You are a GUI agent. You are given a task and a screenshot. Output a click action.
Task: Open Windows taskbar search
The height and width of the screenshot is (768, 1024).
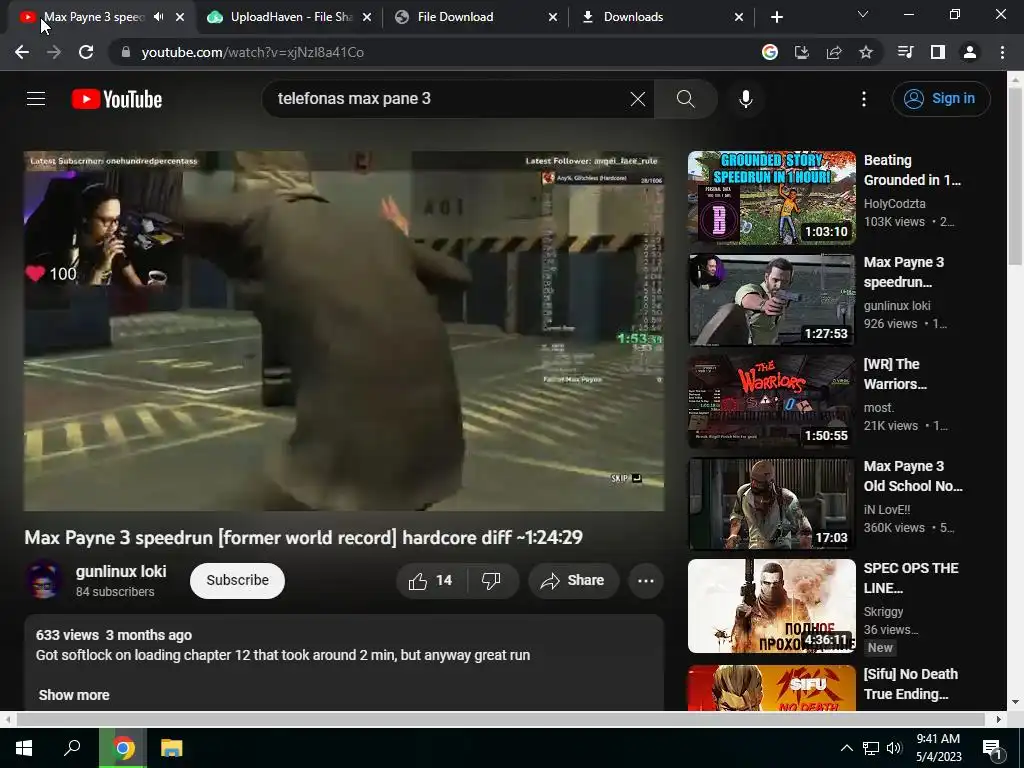pos(72,748)
